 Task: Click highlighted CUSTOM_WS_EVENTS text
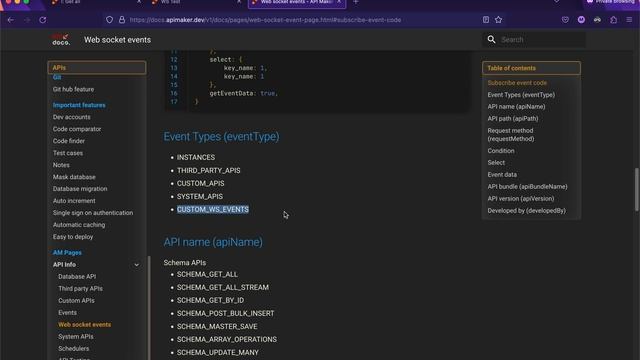click(213, 209)
